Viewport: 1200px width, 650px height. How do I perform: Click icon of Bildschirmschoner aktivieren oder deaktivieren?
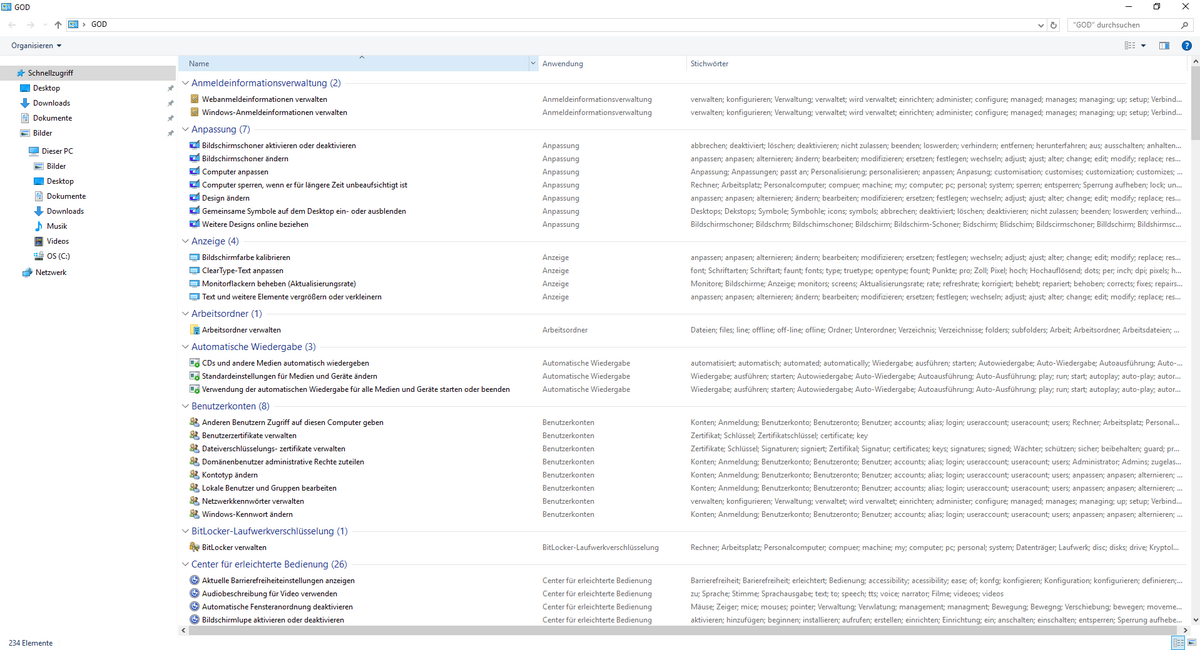click(194, 145)
